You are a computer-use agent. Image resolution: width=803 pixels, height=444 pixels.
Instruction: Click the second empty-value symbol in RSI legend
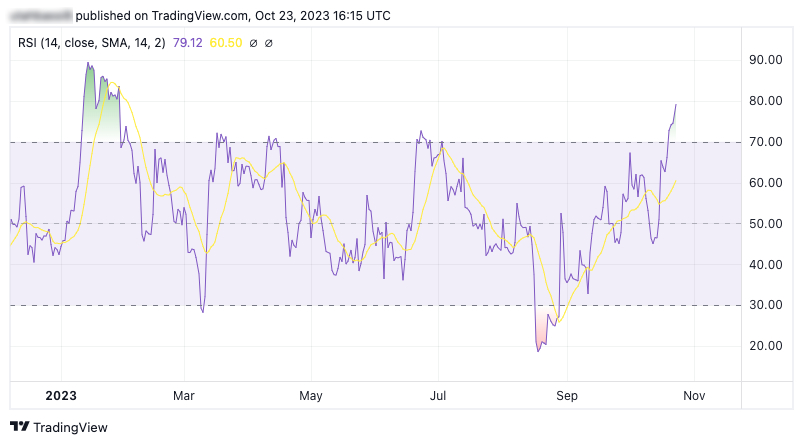tap(269, 43)
